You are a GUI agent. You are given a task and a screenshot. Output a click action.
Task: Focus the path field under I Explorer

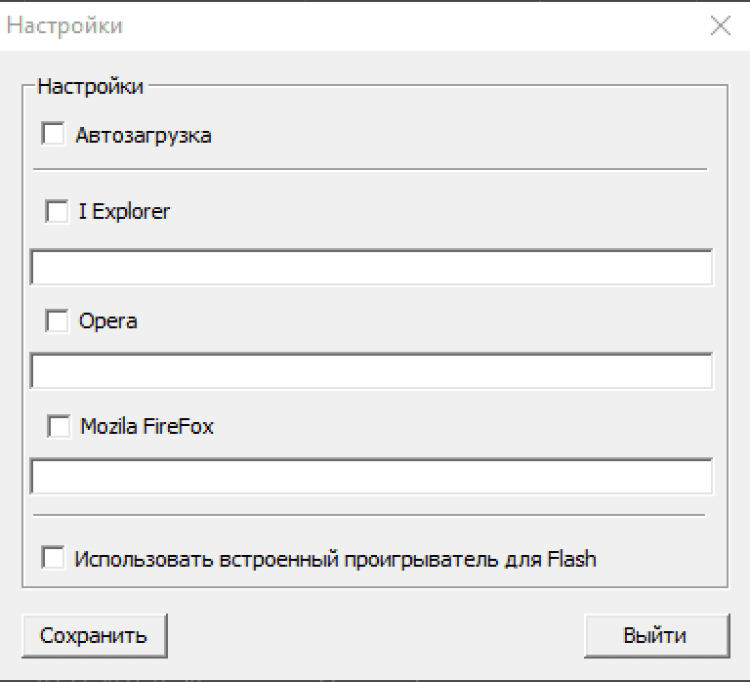coord(371,268)
